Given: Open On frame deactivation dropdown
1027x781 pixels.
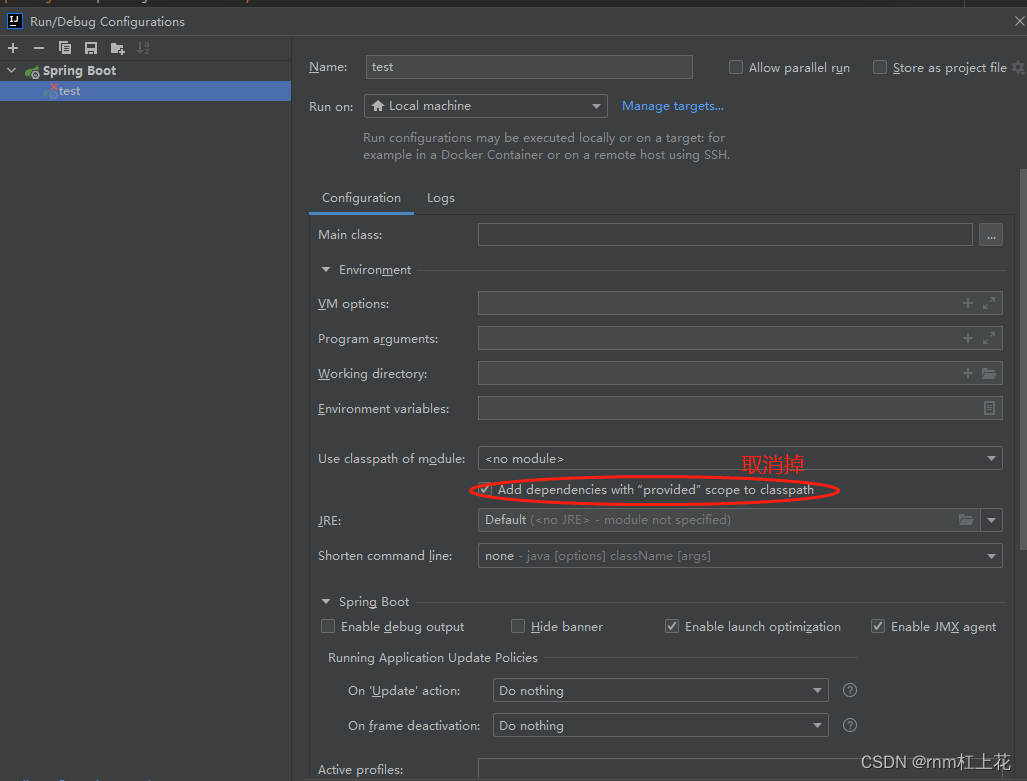Looking at the screenshot, I should 660,725.
